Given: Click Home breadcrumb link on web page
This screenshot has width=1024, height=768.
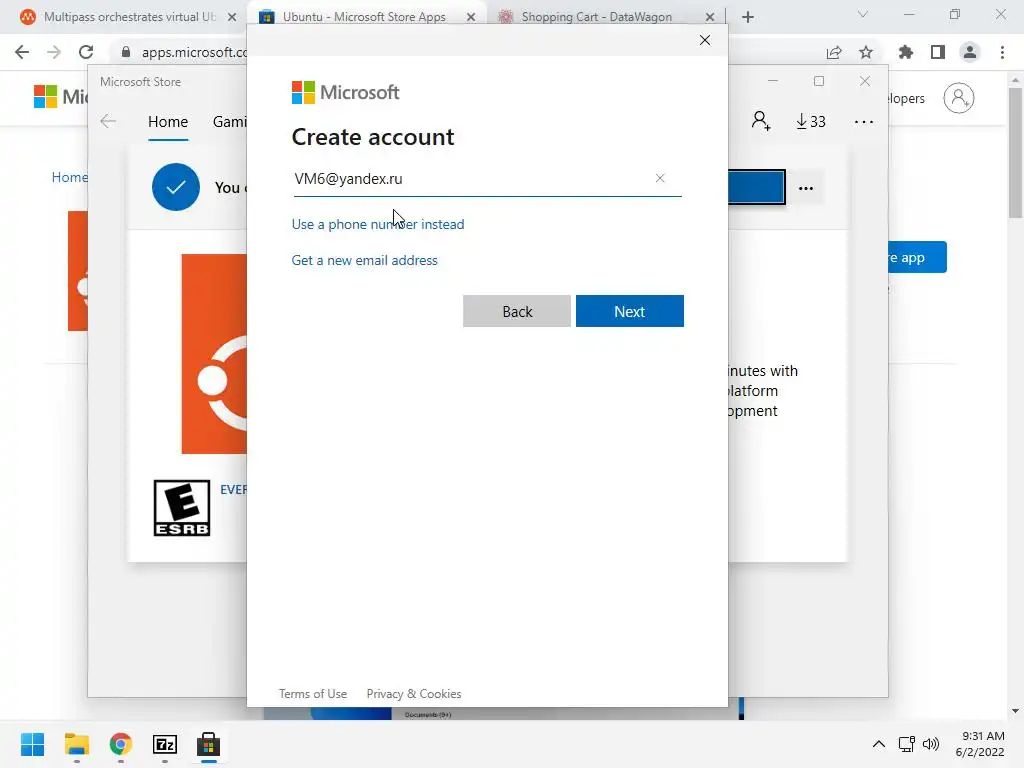Looking at the screenshot, I should (x=69, y=177).
